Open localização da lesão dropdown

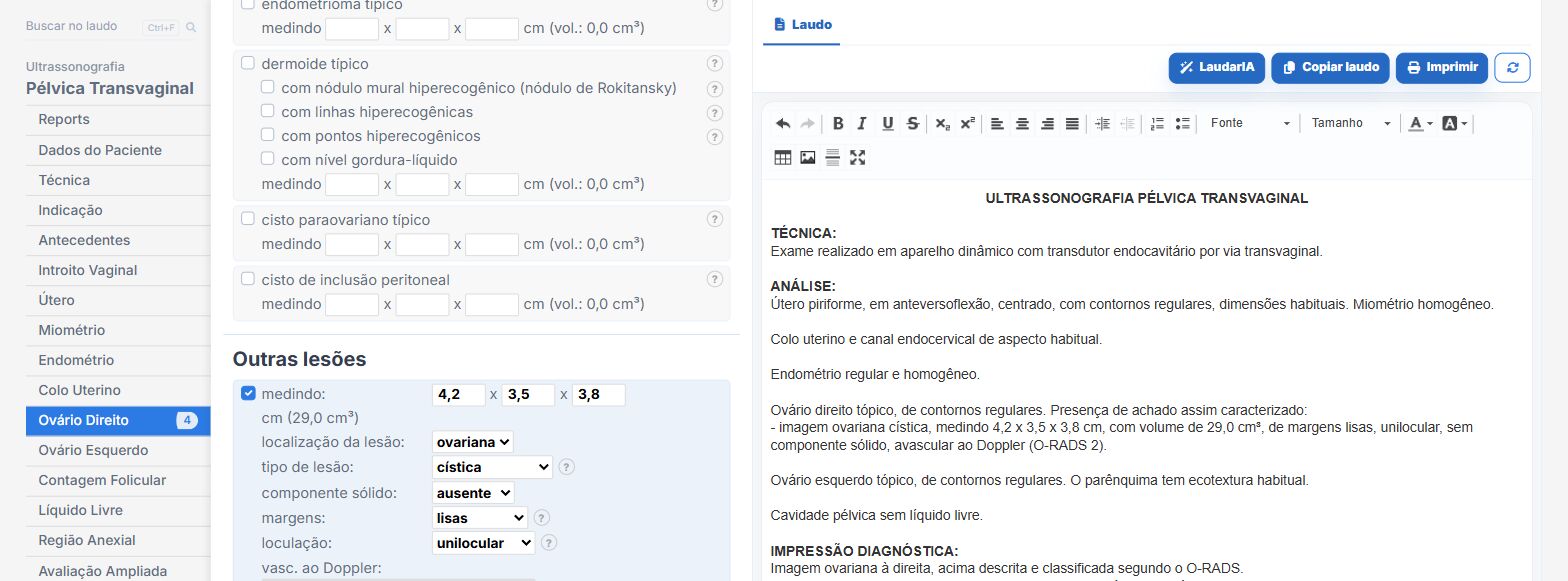click(x=473, y=442)
